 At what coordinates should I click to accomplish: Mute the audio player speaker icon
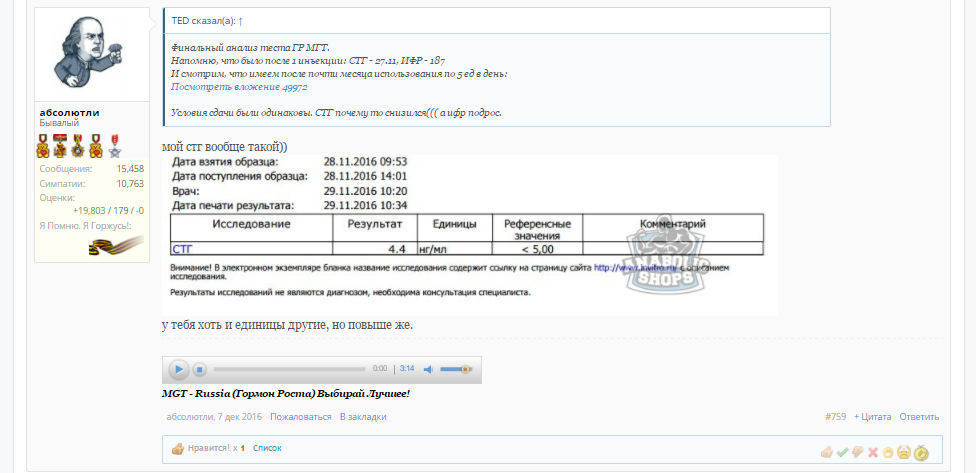[x=428, y=369]
